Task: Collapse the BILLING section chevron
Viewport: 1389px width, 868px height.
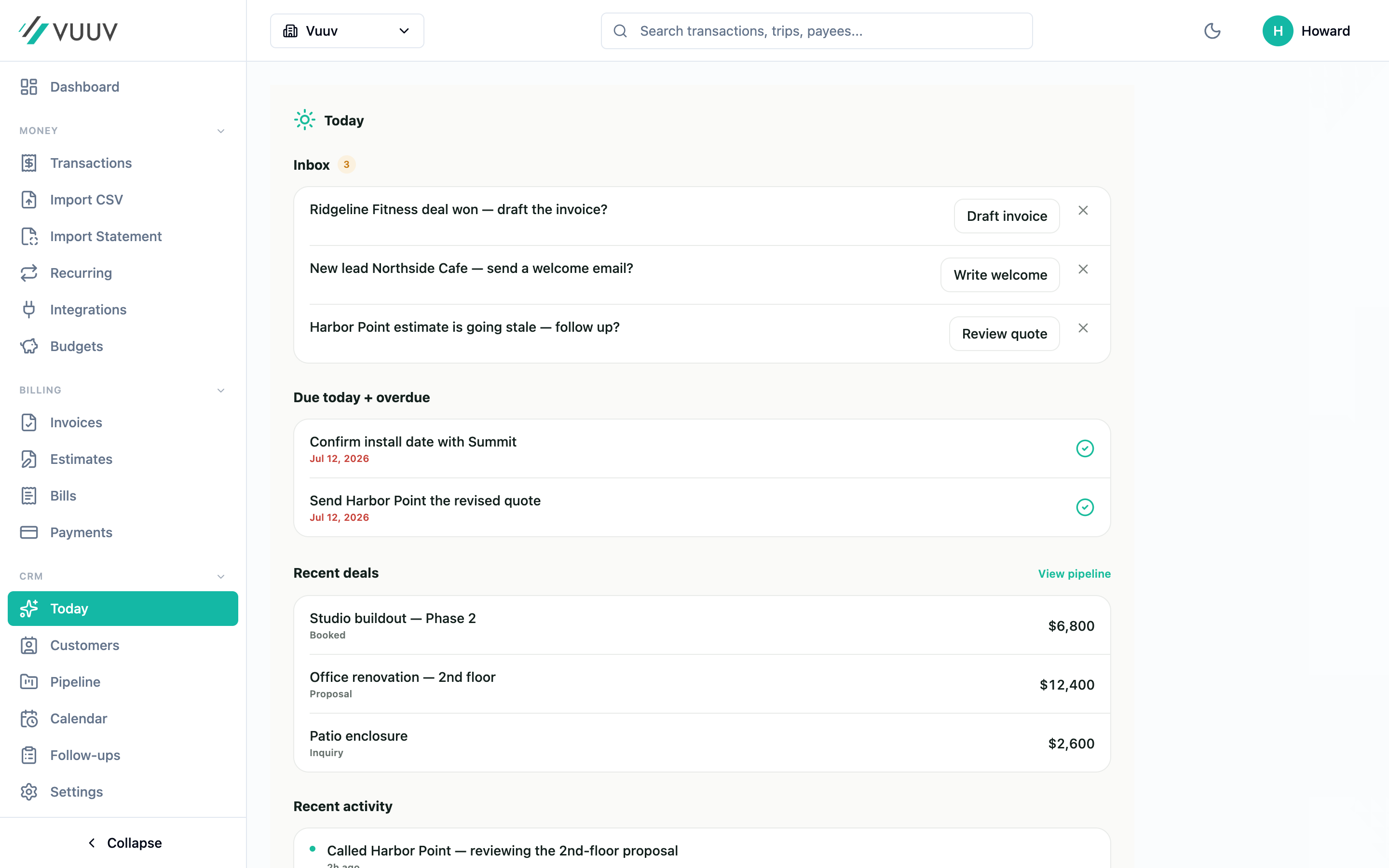Action: coord(221,391)
